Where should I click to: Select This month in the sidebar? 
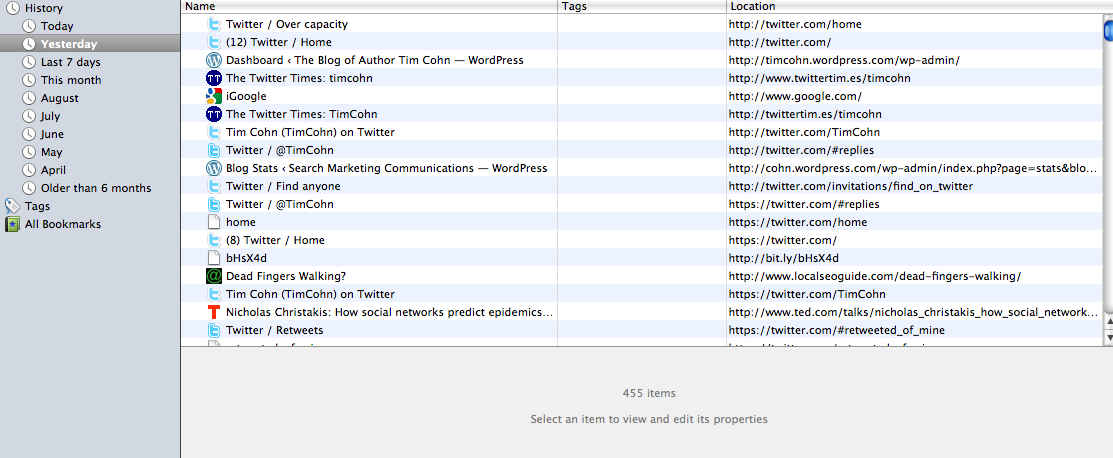(x=70, y=80)
